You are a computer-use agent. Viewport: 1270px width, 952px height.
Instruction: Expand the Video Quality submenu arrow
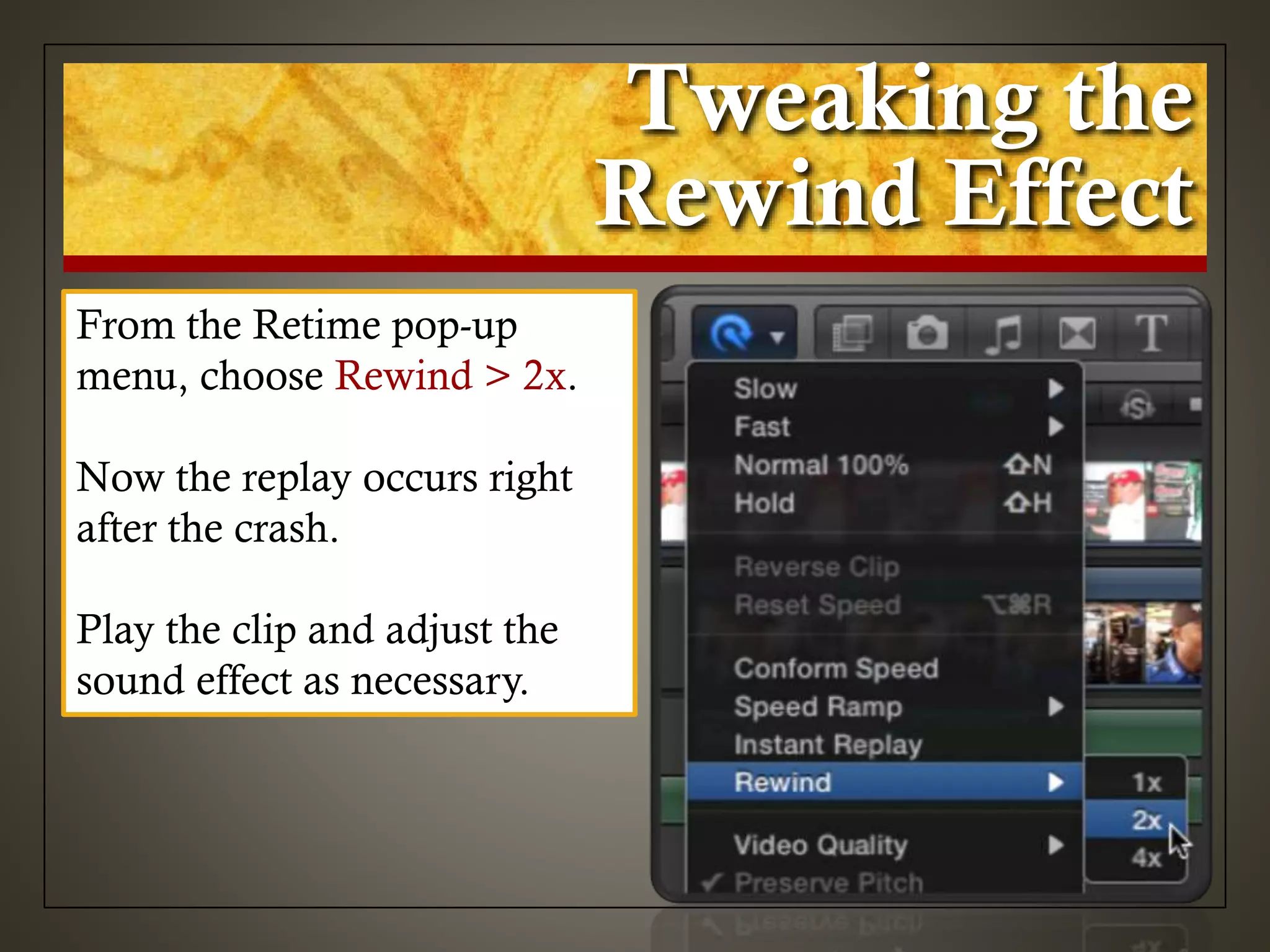[1056, 845]
